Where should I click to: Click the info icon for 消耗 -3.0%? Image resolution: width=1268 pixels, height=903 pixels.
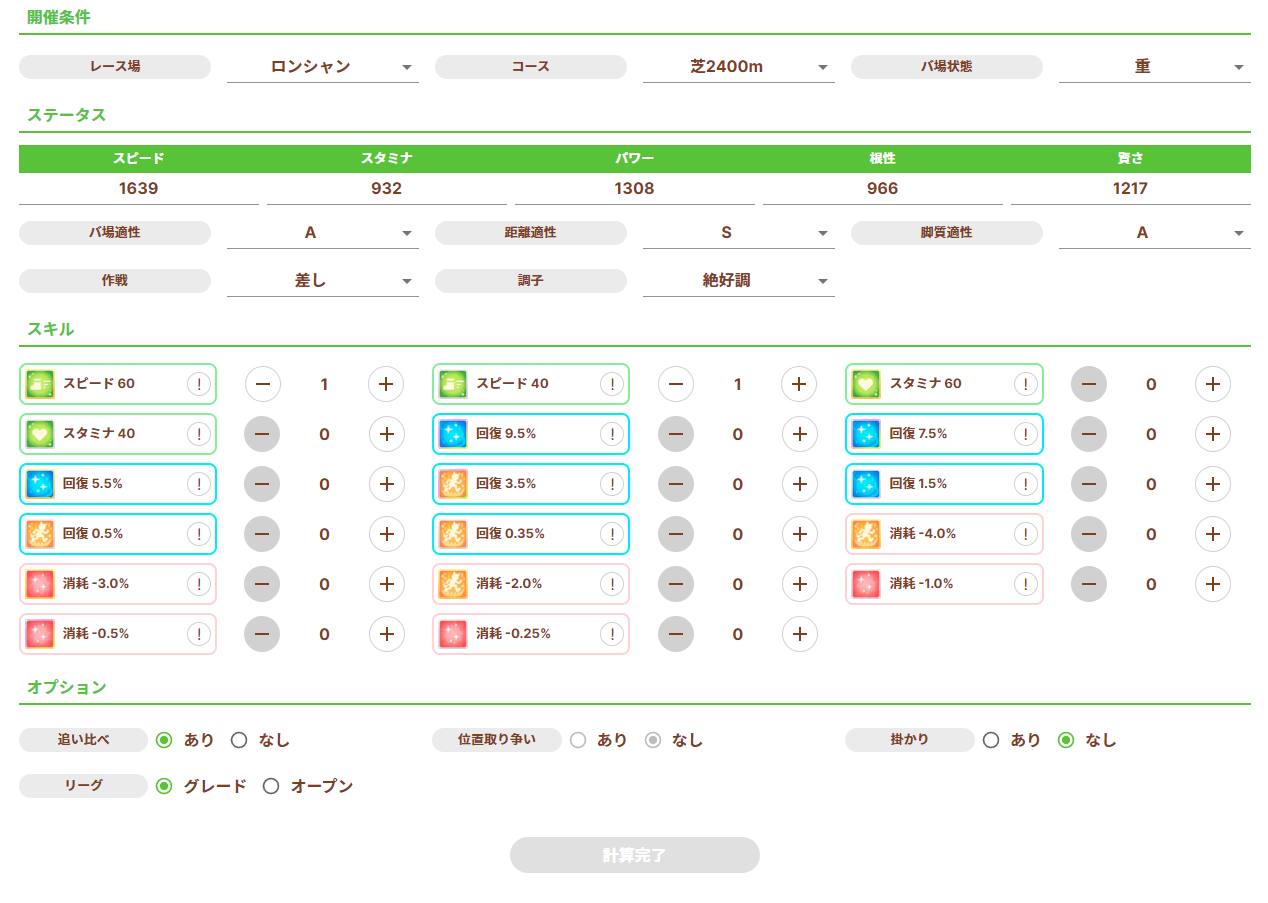click(x=199, y=584)
